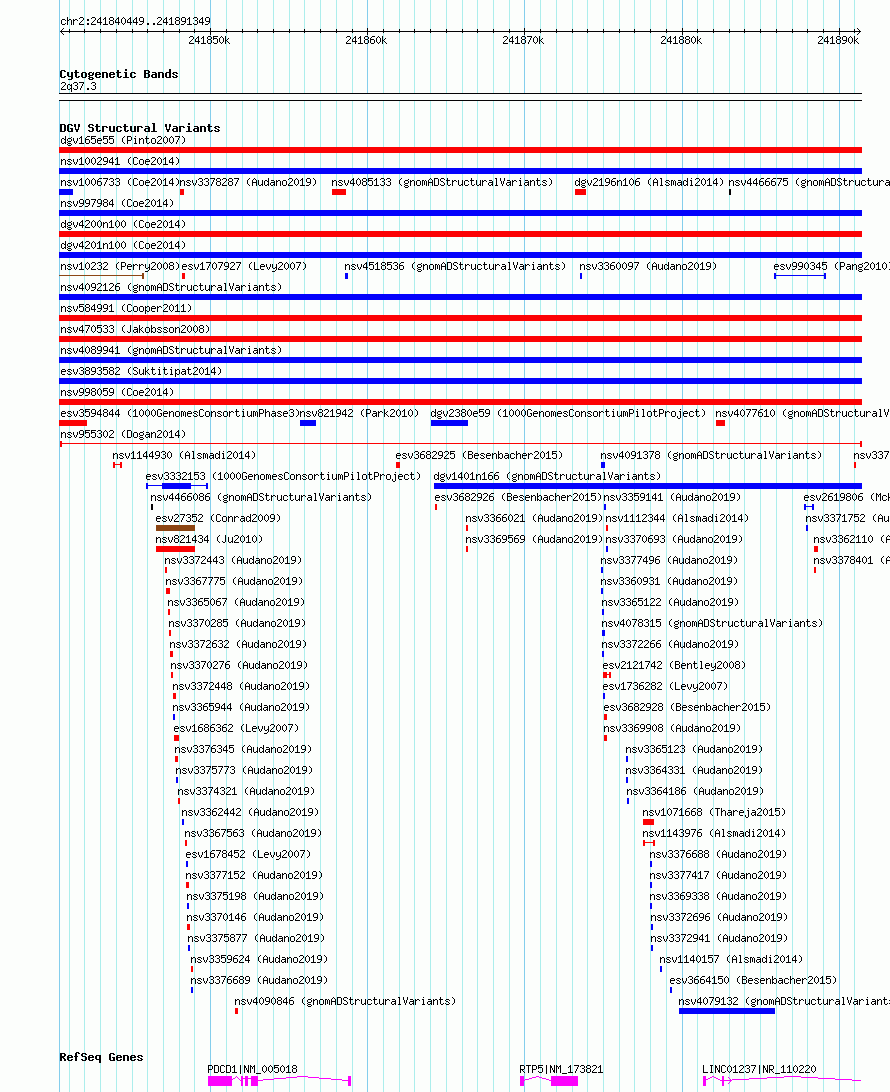Click nsv3360097 (Audano2019) label
The image size is (890, 1092).
click(648, 266)
